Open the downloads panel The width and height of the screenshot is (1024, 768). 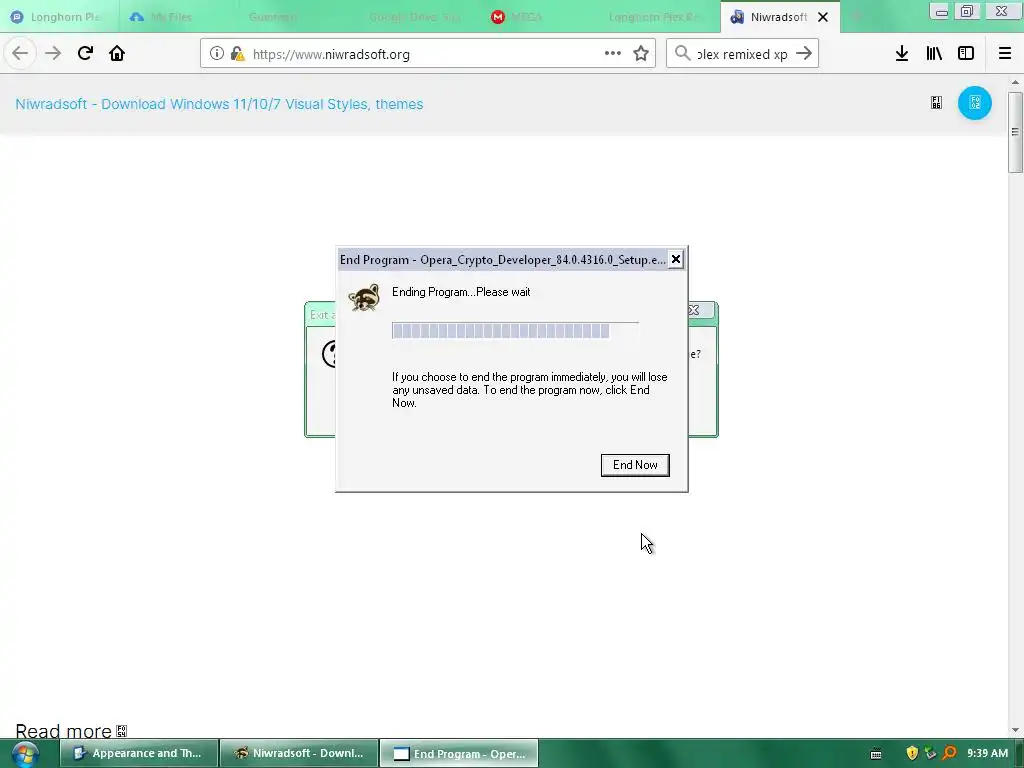click(x=902, y=54)
